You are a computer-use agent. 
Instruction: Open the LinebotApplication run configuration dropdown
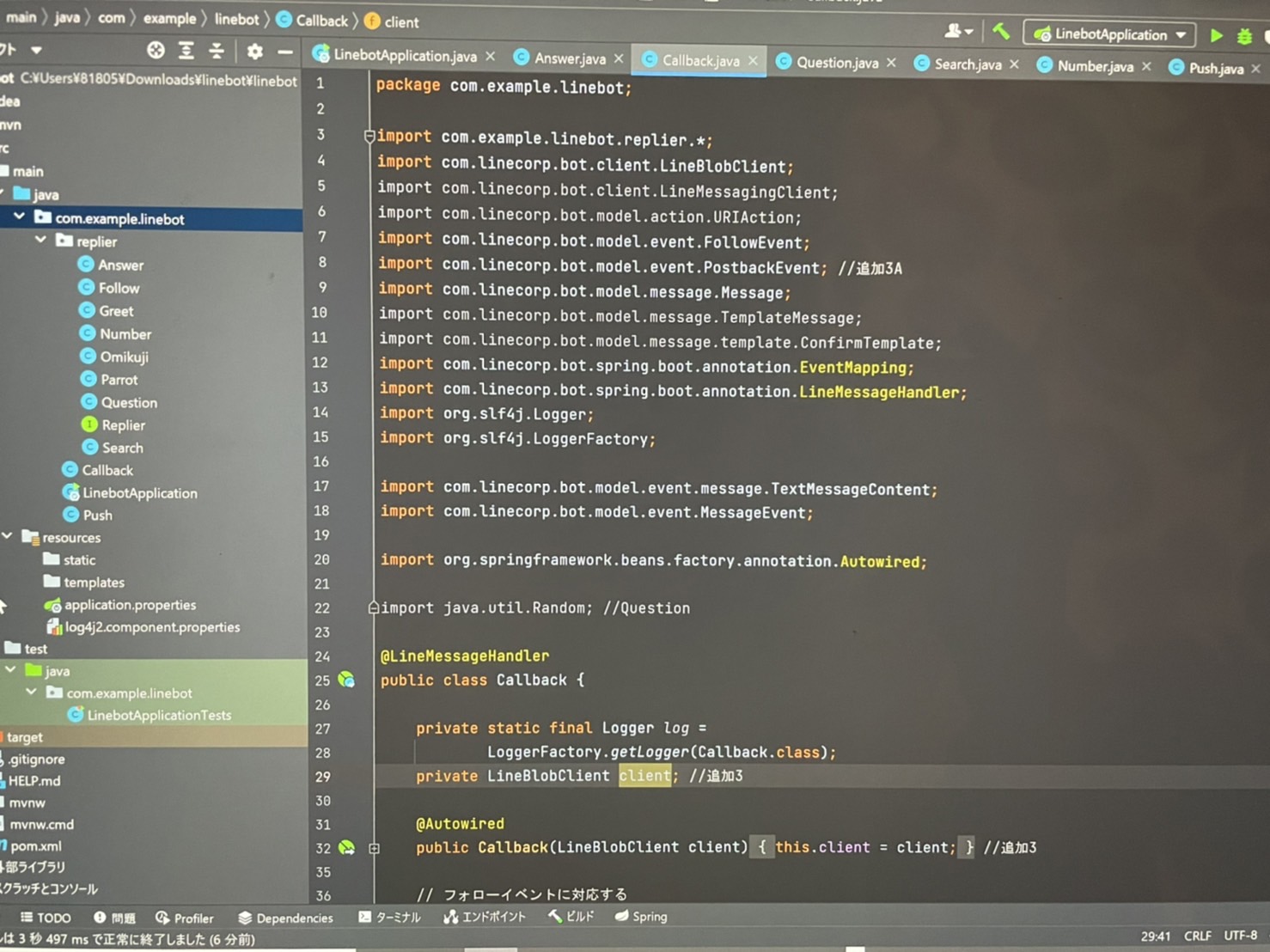(1111, 34)
